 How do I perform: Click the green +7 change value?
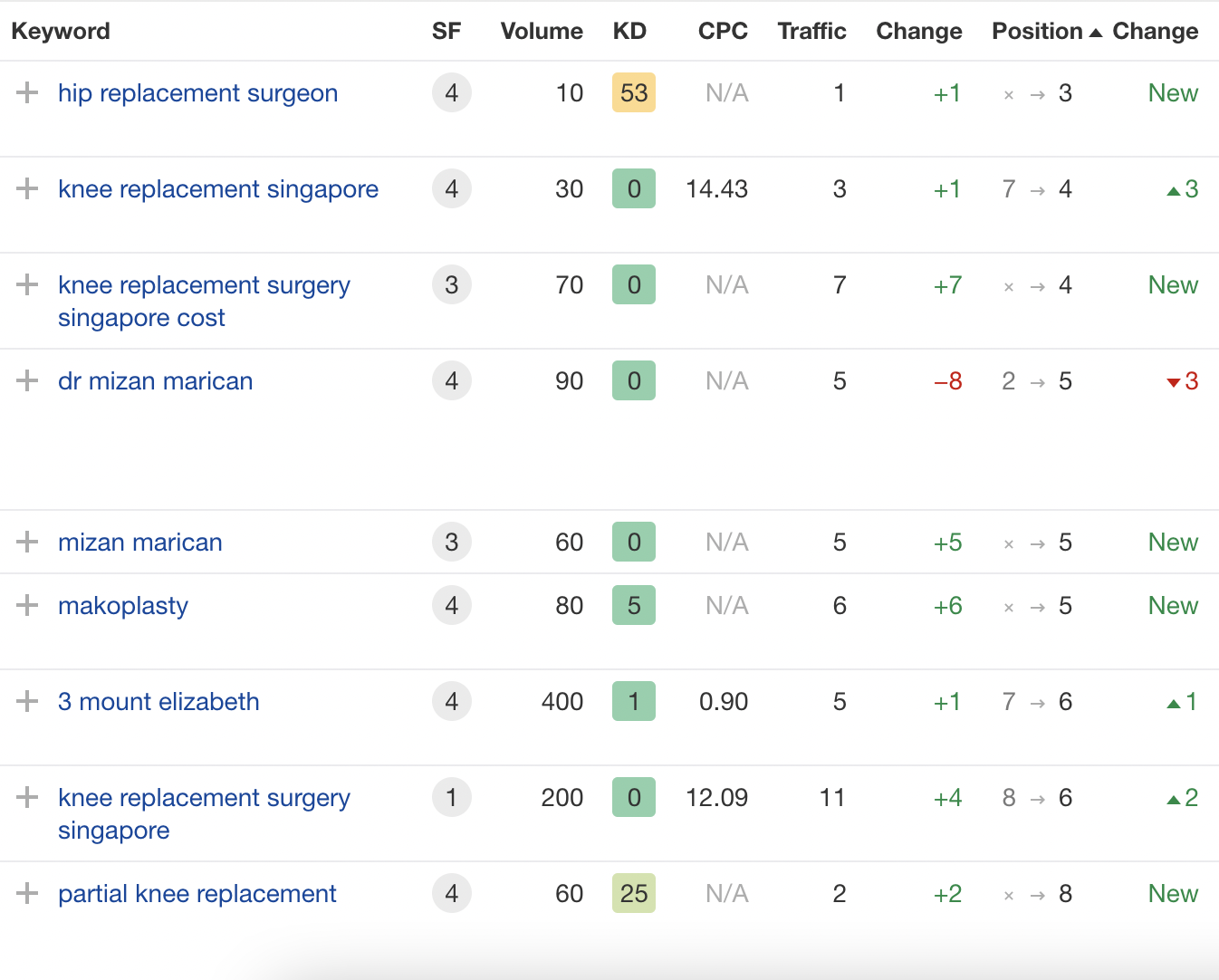(x=947, y=284)
